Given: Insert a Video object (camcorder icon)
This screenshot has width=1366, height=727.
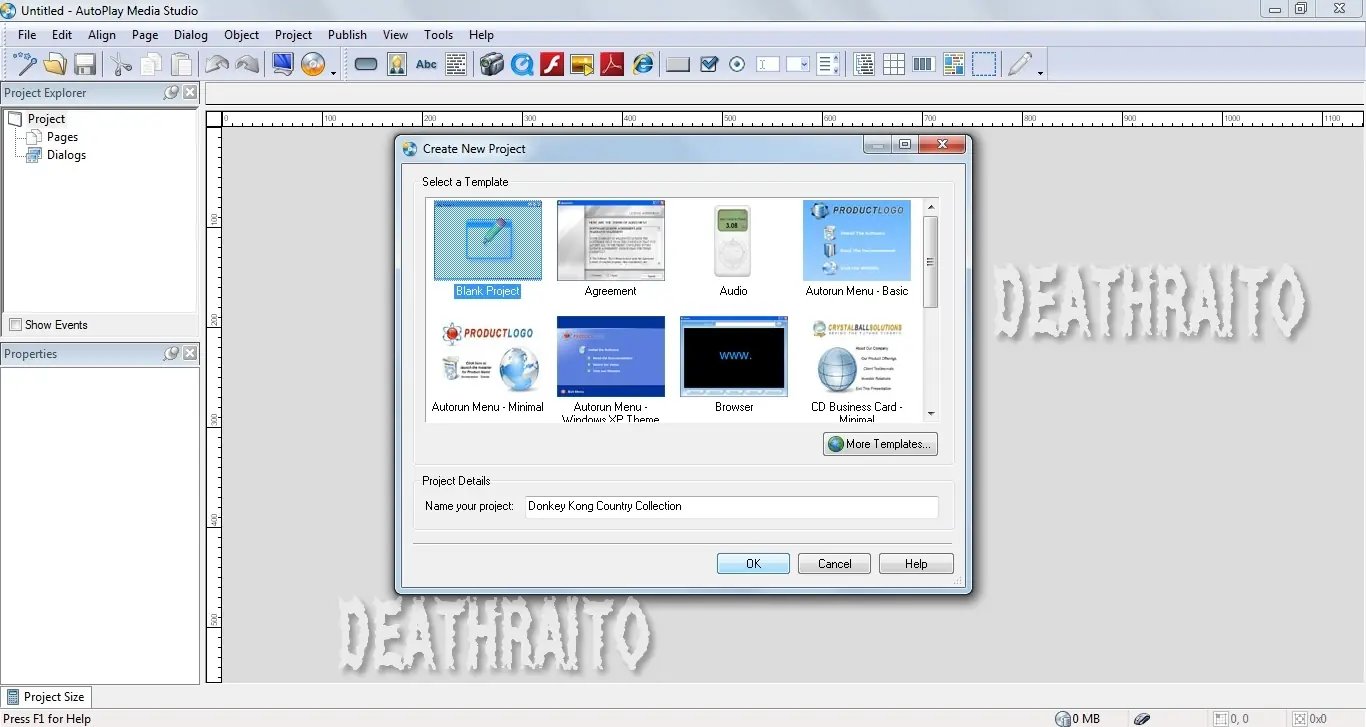Looking at the screenshot, I should pos(491,65).
